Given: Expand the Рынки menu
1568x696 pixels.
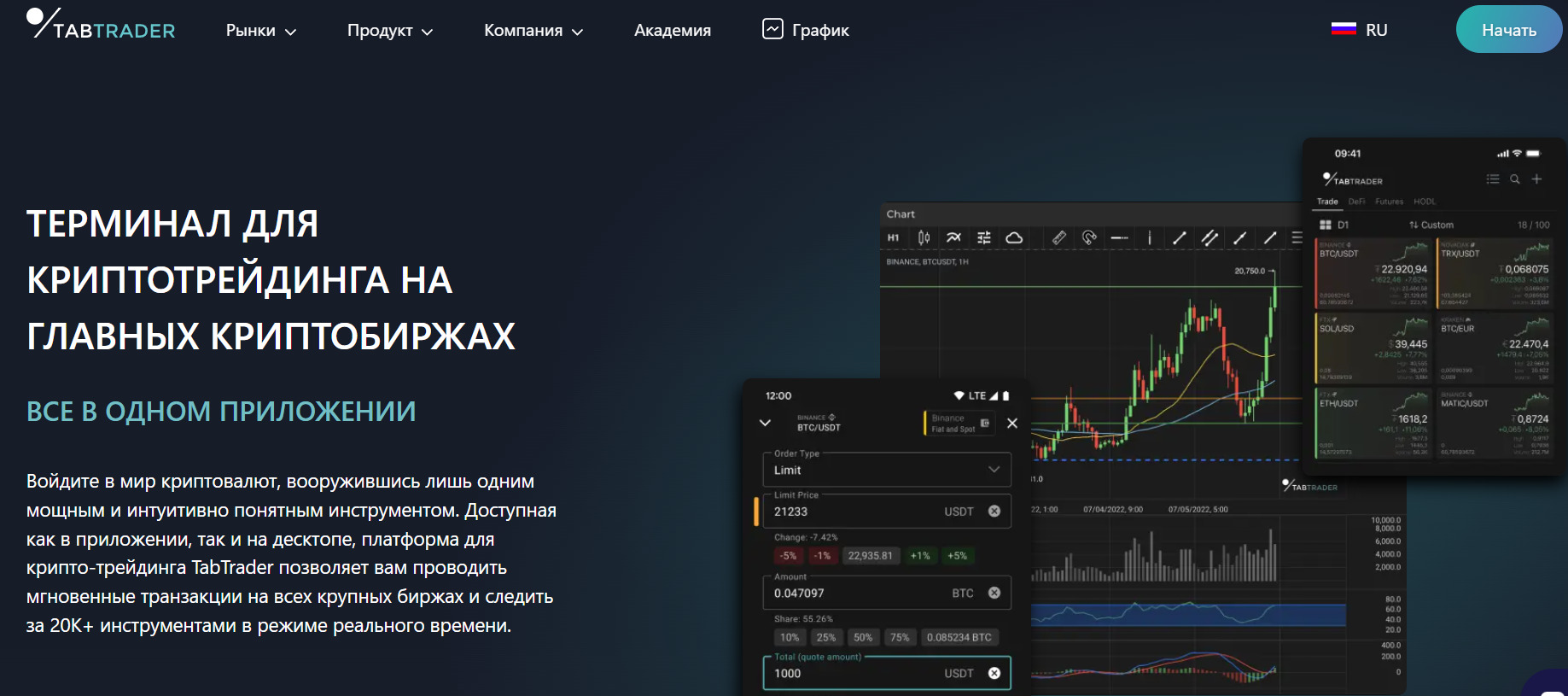Looking at the screenshot, I should pyautogui.click(x=261, y=31).
